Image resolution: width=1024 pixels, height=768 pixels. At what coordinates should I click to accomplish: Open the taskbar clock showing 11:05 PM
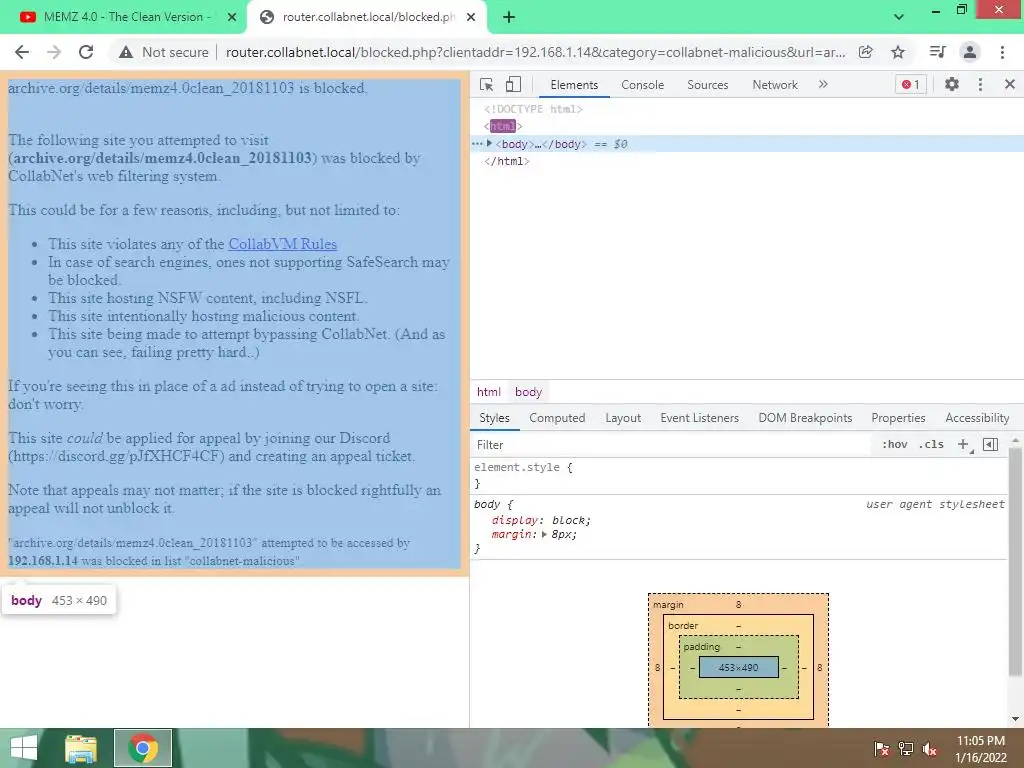pyautogui.click(x=980, y=749)
